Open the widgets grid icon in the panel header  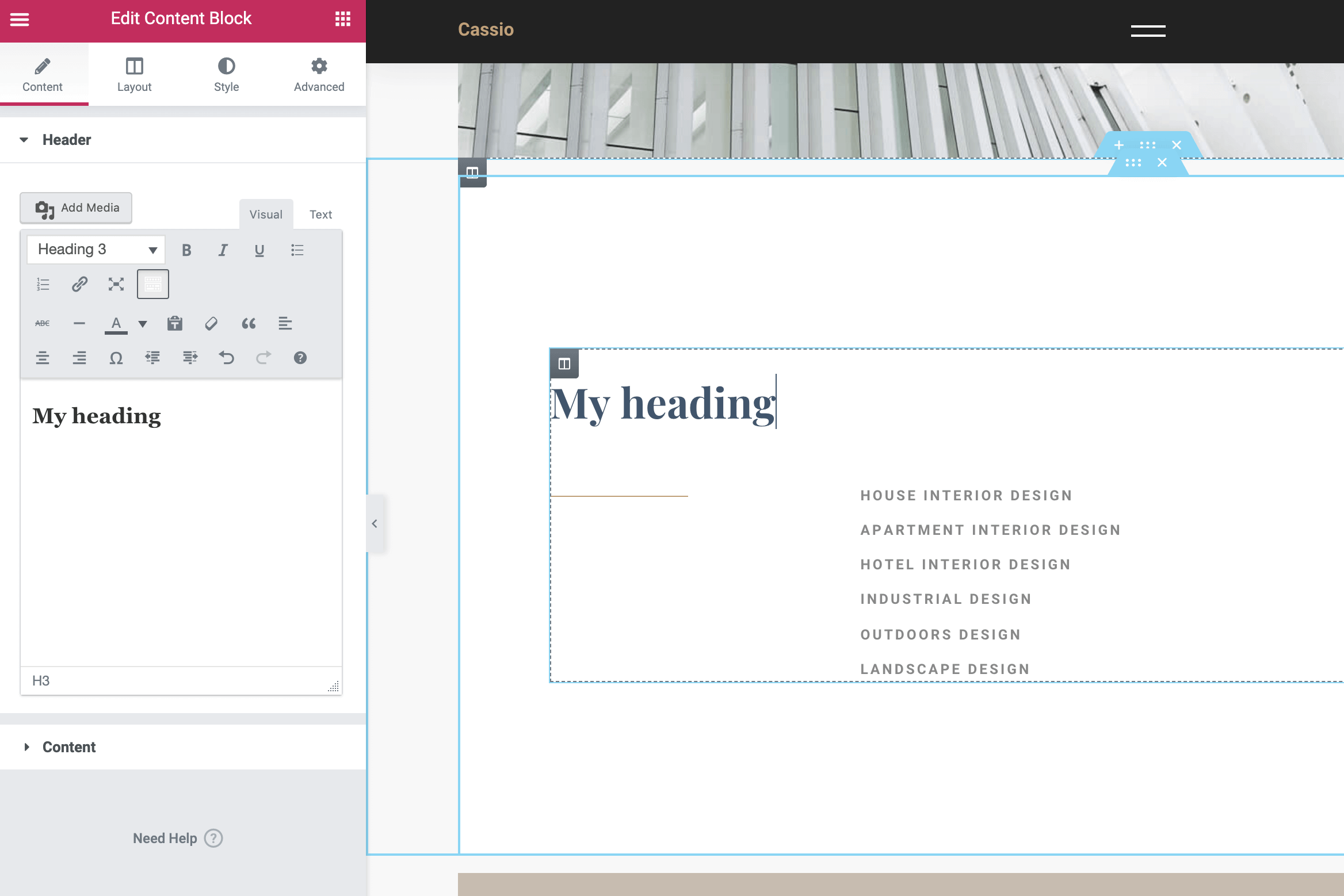pyautogui.click(x=343, y=19)
